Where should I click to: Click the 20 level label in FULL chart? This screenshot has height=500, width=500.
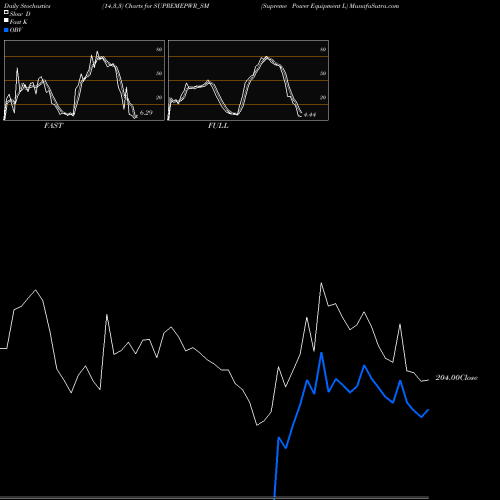(x=323, y=97)
